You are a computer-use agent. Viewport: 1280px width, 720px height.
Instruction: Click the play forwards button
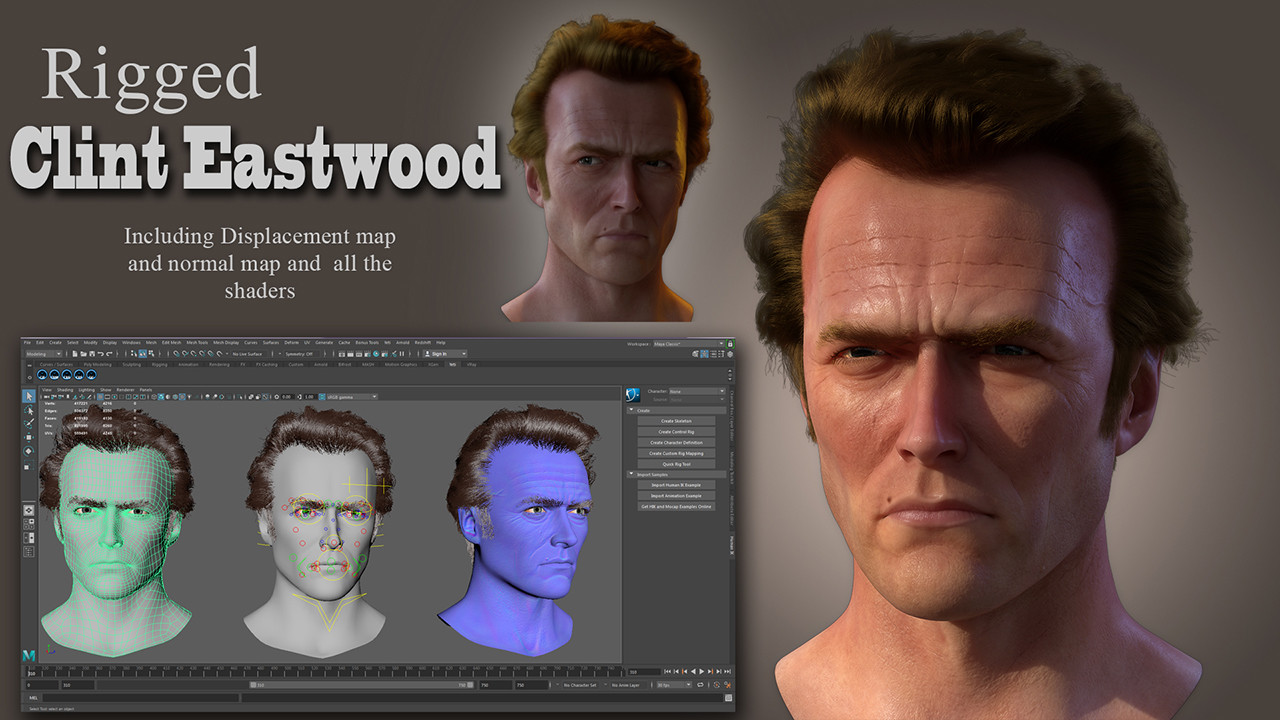[704, 671]
